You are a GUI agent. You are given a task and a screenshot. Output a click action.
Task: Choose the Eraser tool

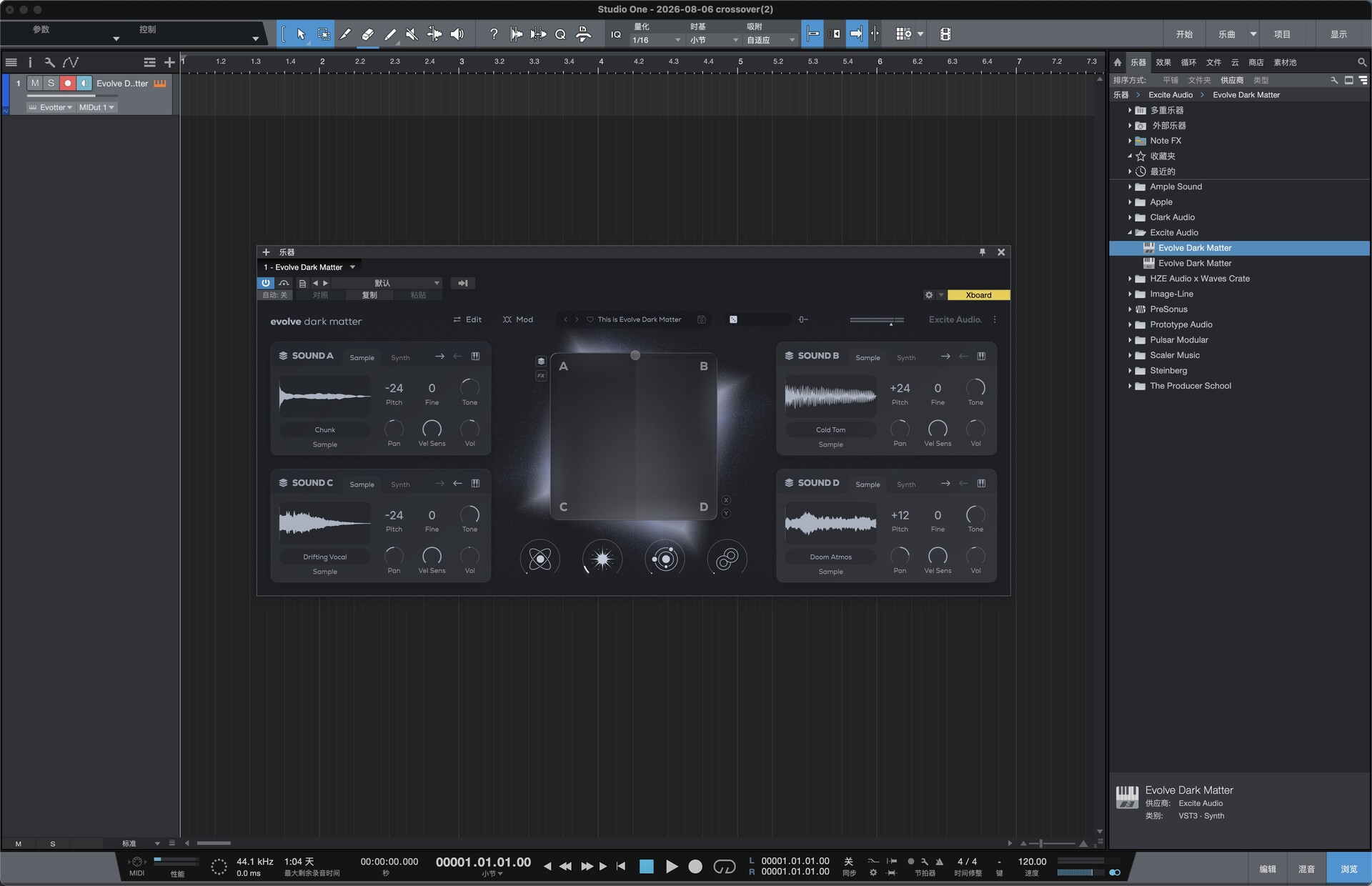tap(367, 34)
